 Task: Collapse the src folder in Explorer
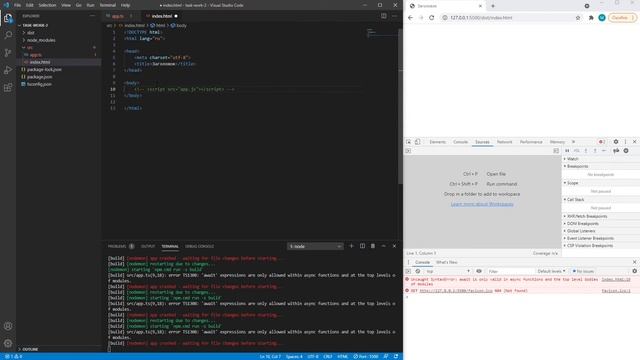click(x=29, y=47)
